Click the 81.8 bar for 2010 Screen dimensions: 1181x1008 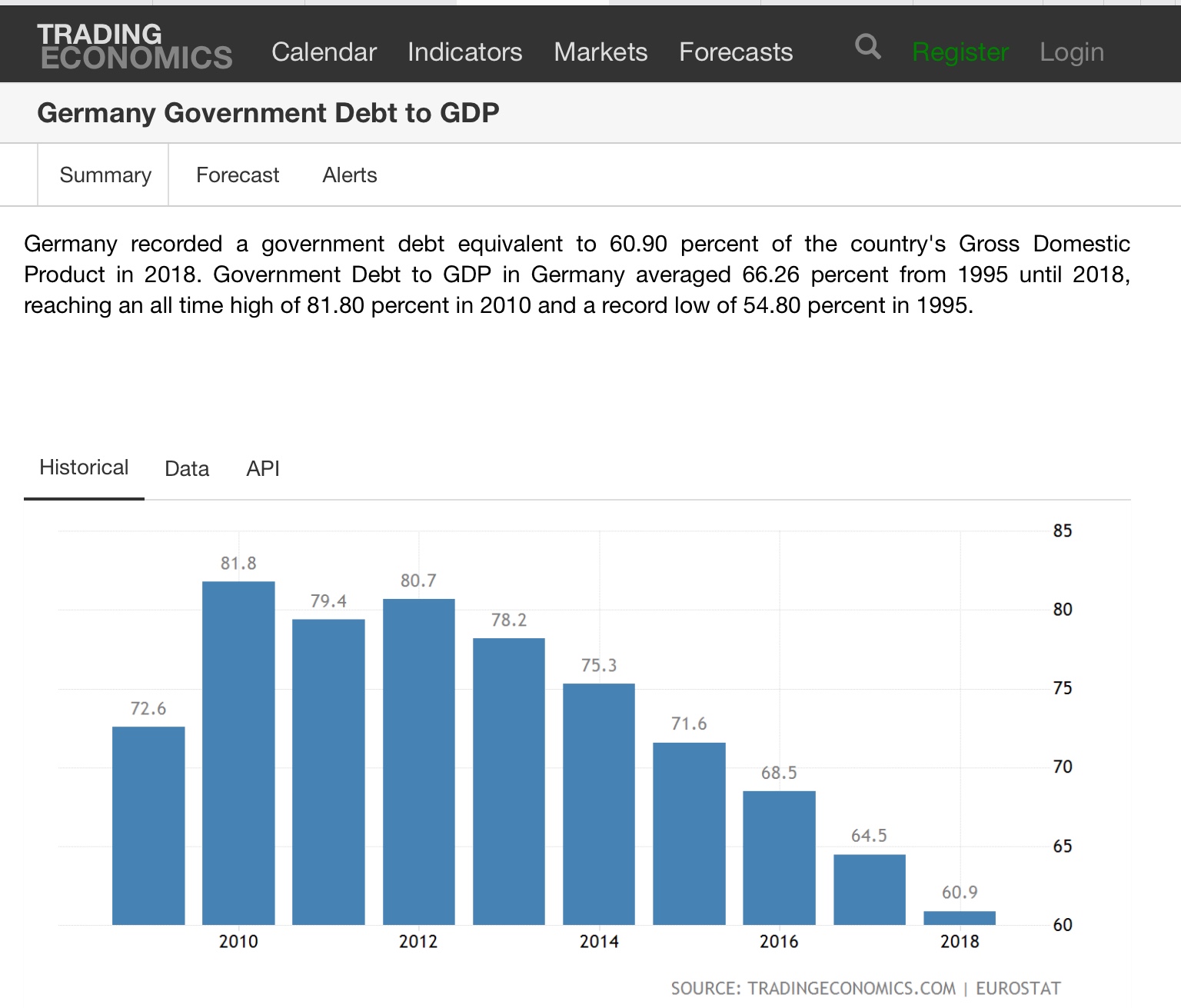(238, 753)
